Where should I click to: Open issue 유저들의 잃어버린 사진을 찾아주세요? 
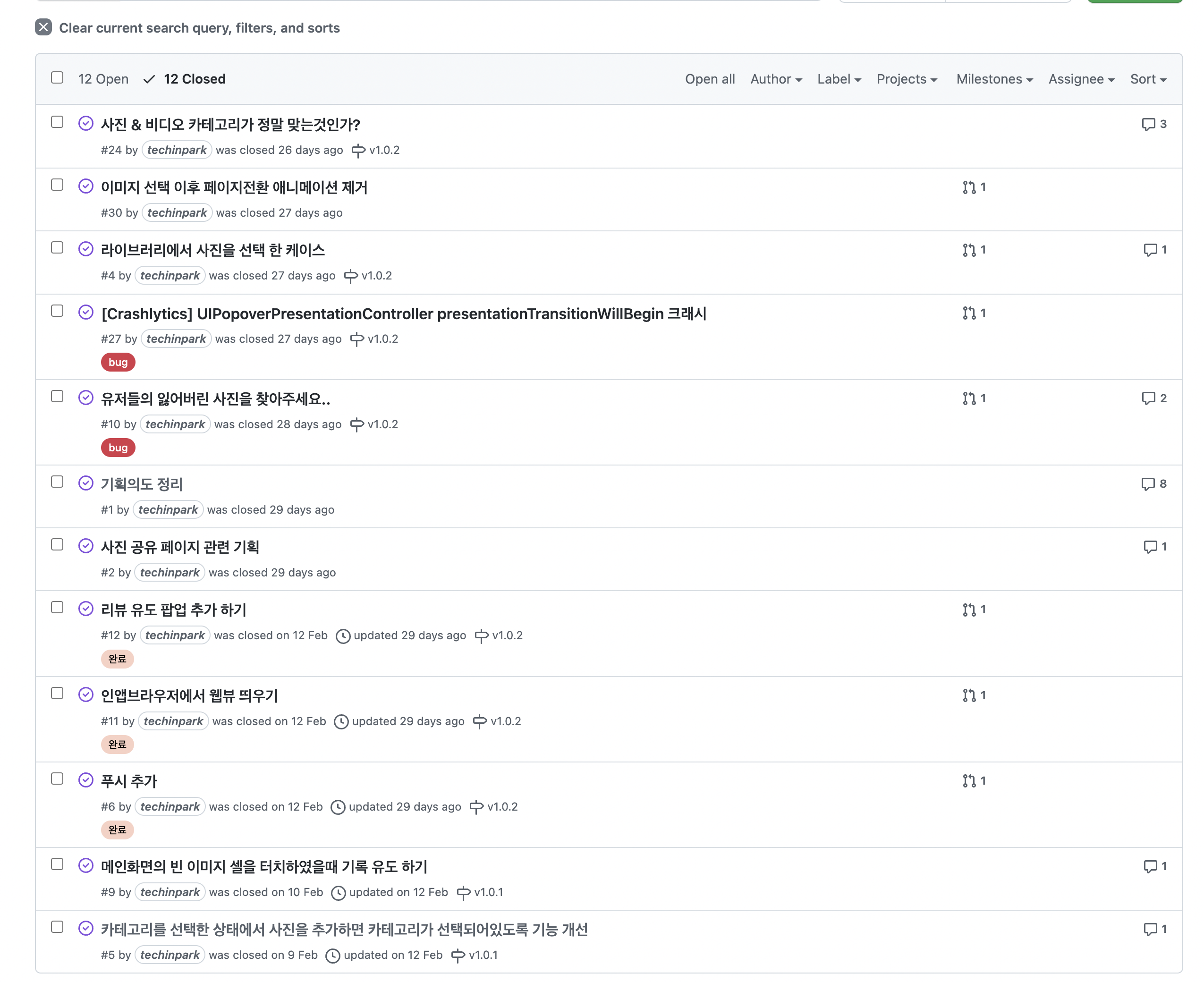[215, 399]
